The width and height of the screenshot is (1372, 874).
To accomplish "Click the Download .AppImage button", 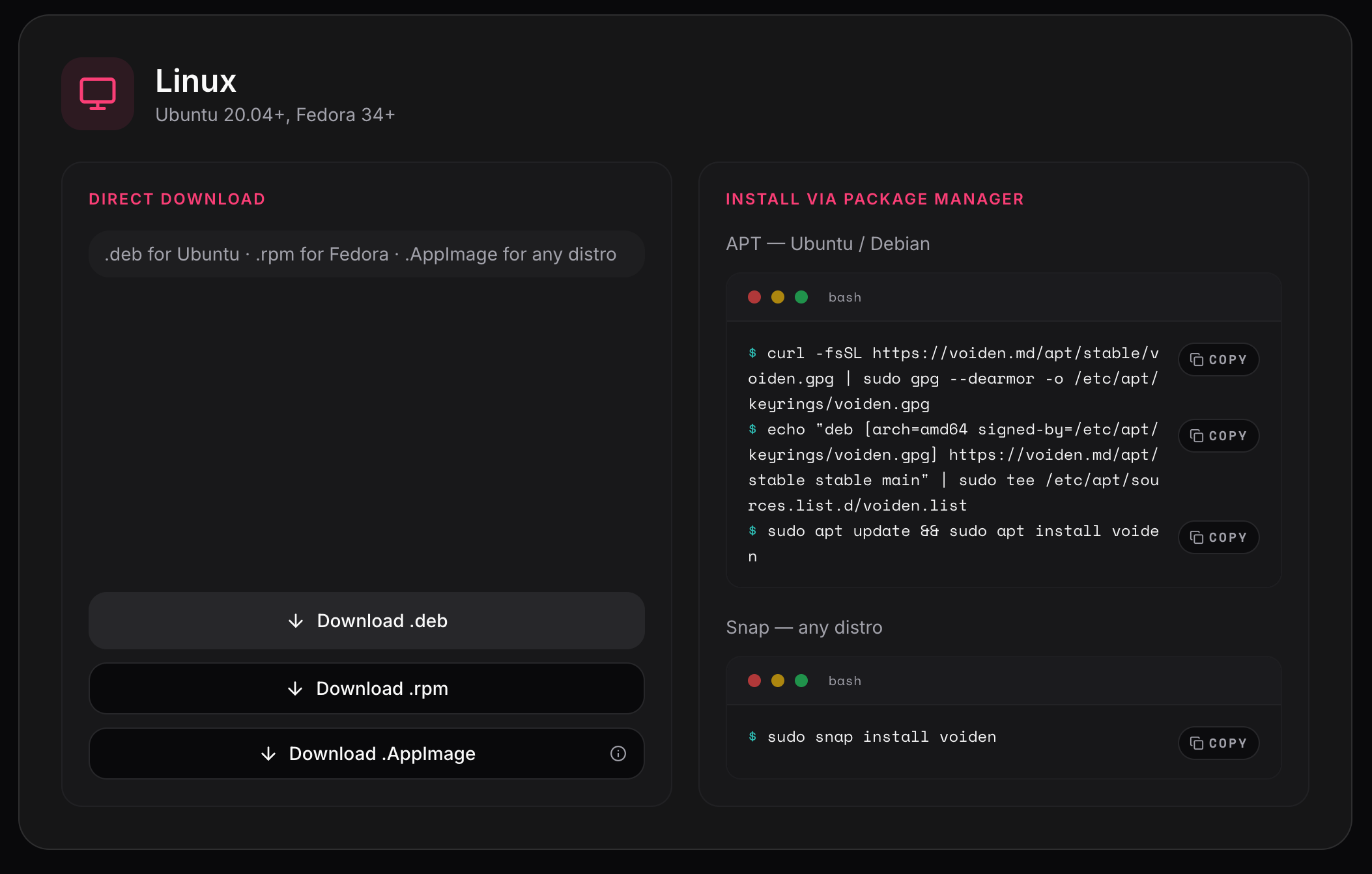I will [x=367, y=754].
